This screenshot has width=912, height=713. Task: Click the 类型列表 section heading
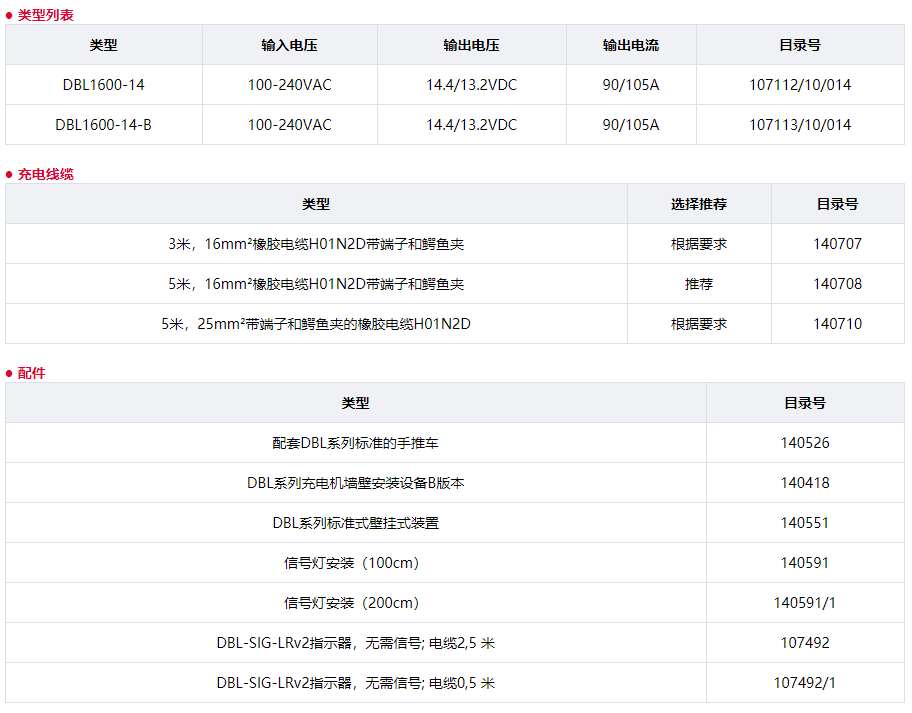[45, 15]
